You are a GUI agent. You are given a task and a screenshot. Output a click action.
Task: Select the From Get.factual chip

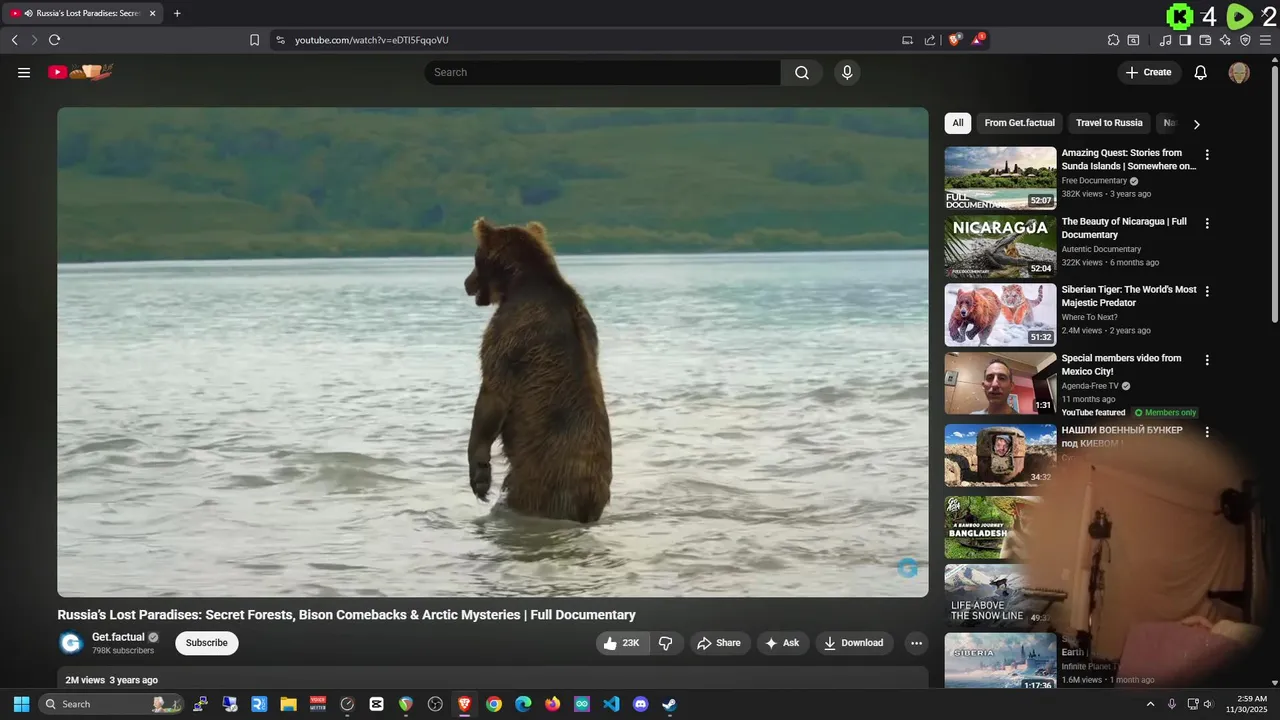[1019, 123]
